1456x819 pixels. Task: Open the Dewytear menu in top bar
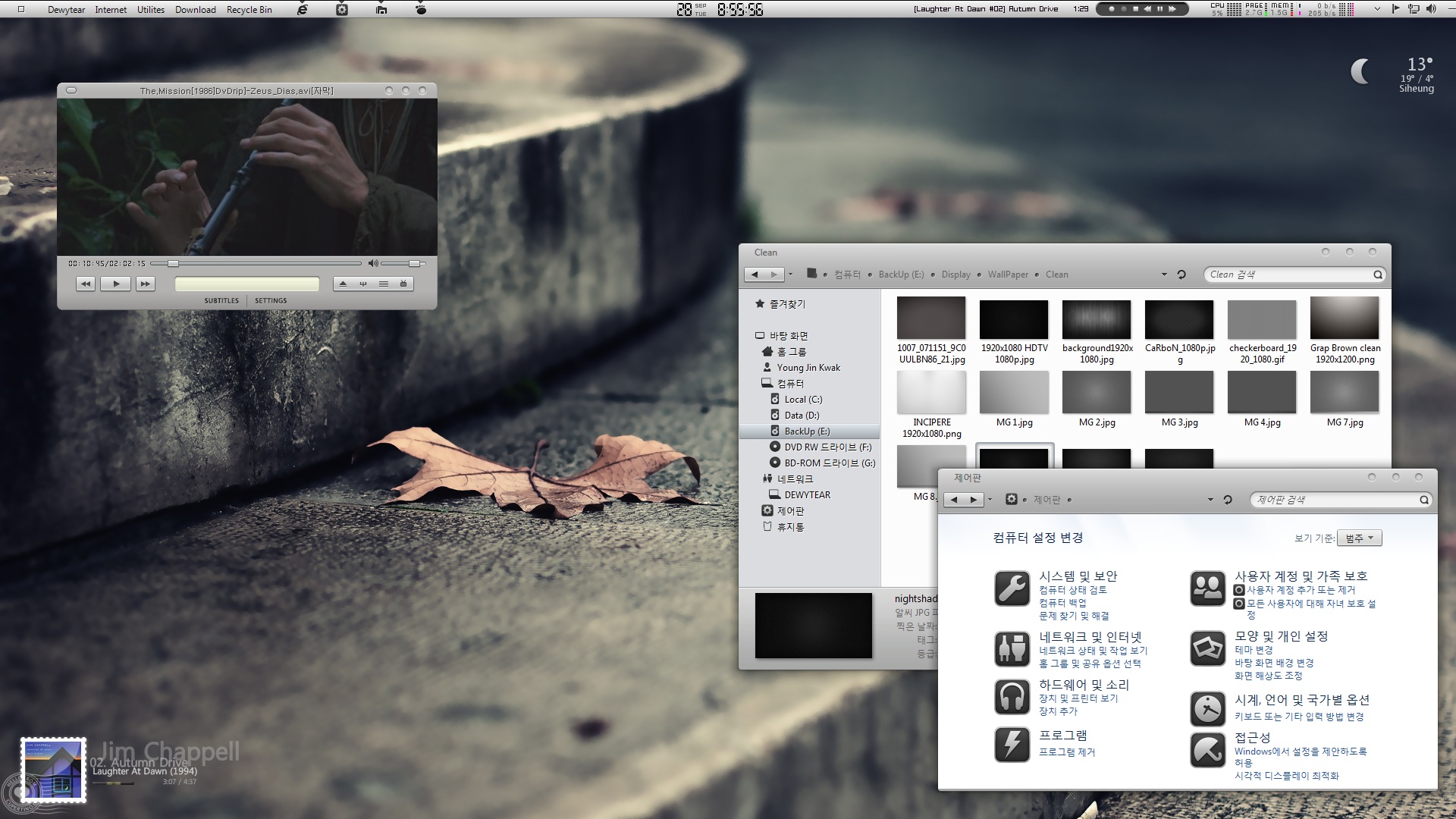pyautogui.click(x=66, y=10)
